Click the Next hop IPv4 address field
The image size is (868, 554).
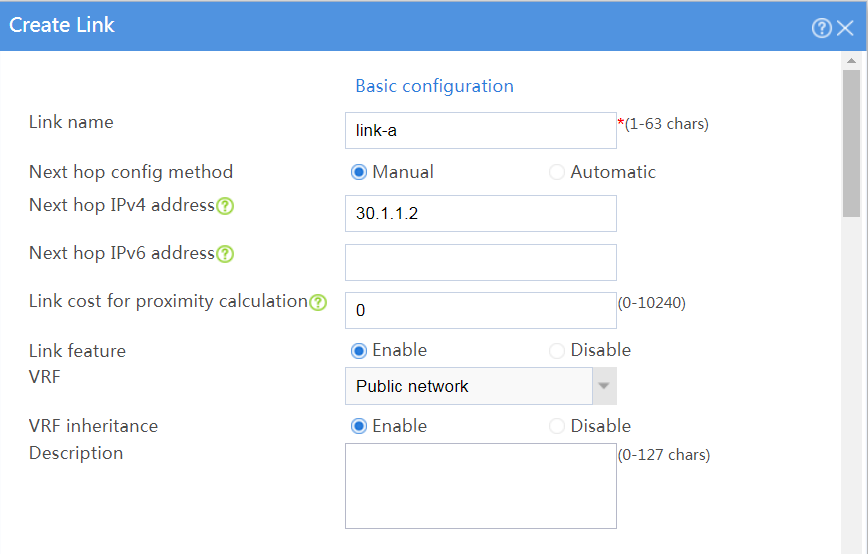point(480,214)
